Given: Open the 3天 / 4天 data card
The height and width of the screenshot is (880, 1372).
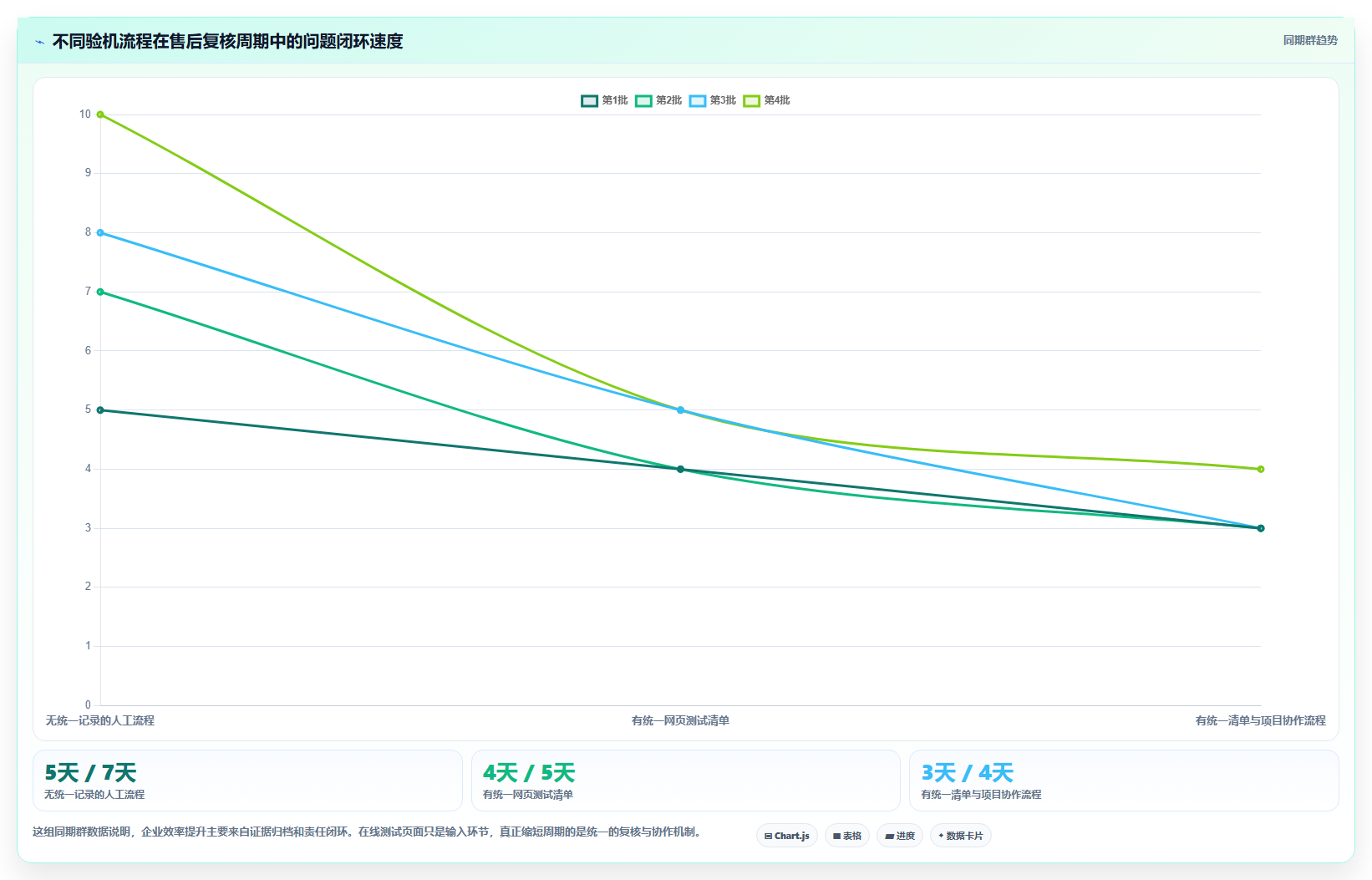Looking at the screenshot, I should [x=1124, y=781].
